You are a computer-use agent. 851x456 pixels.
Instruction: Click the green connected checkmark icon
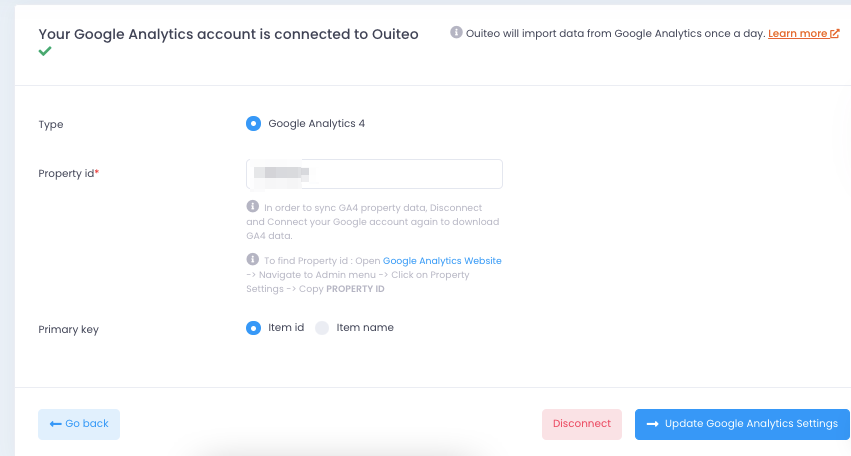[x=45, y=52]
